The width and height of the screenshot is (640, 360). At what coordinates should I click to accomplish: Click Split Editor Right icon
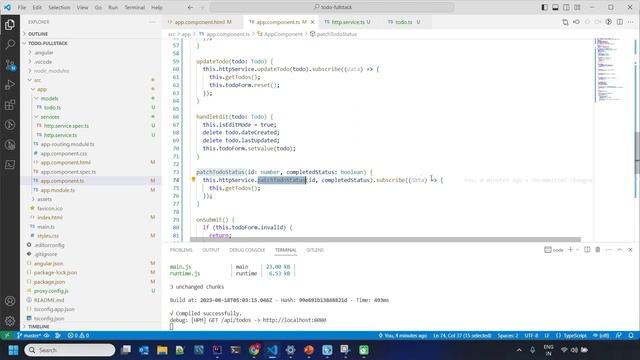(x=620, y=22)
